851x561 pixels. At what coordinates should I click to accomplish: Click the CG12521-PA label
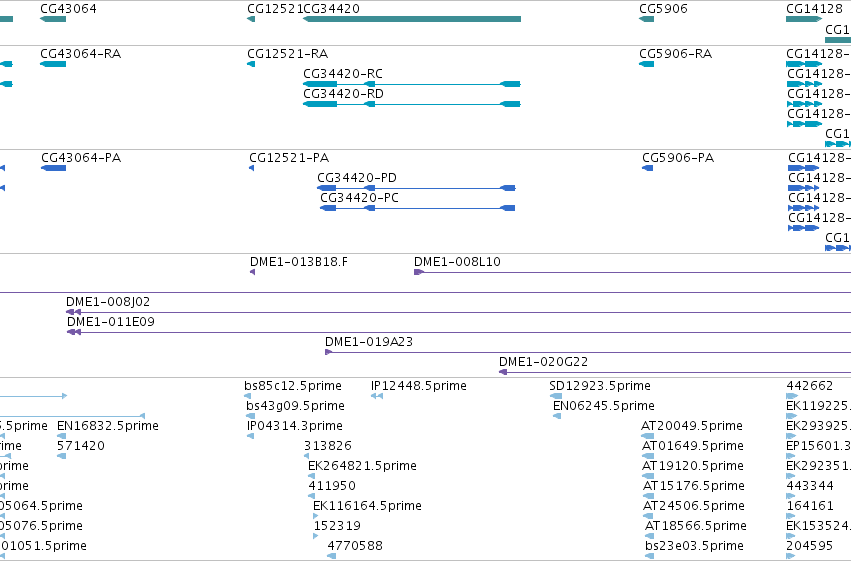click(x=289, y=158)
